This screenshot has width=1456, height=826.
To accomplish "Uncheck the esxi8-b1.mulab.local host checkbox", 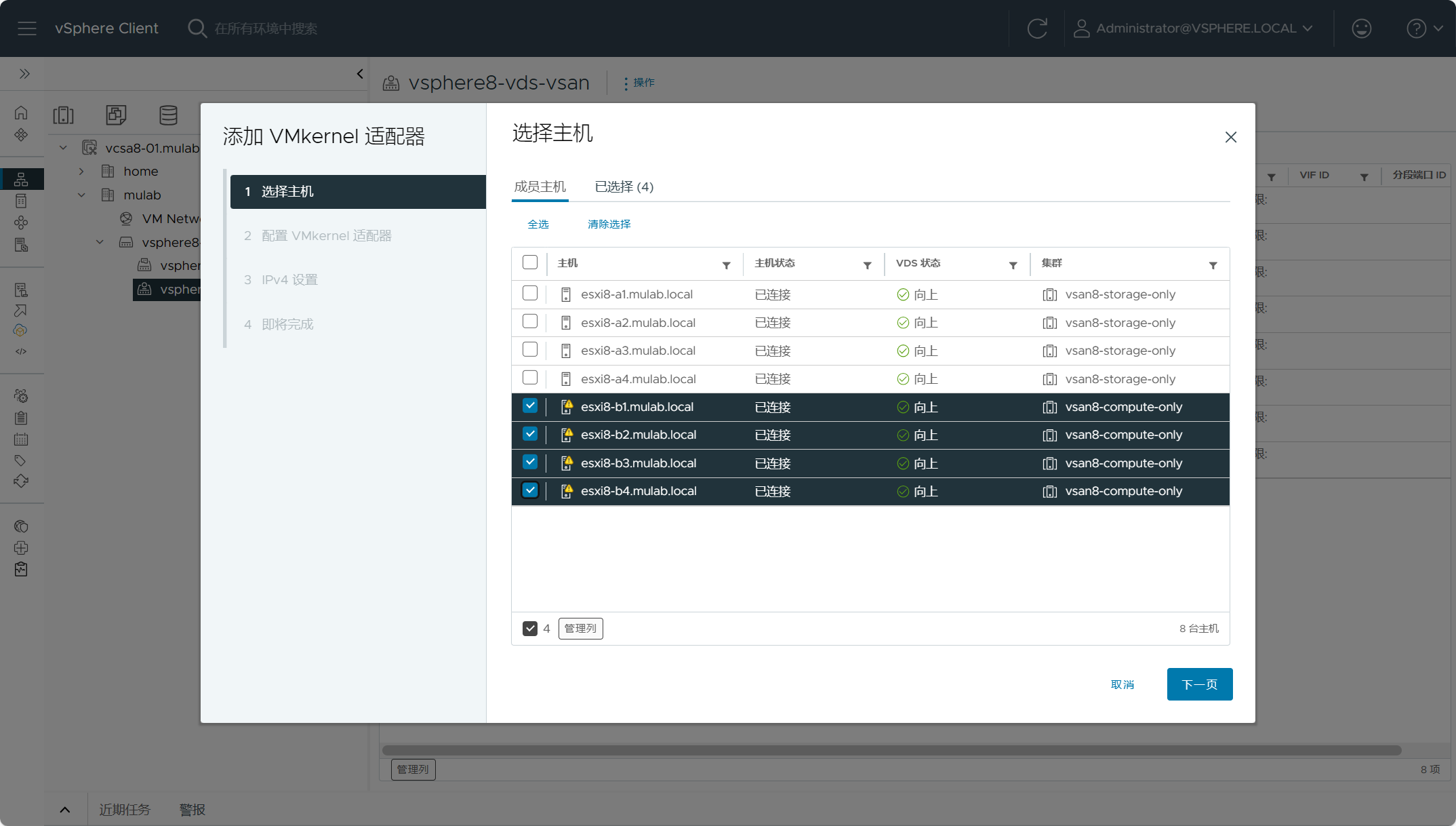I will point(530,406).
